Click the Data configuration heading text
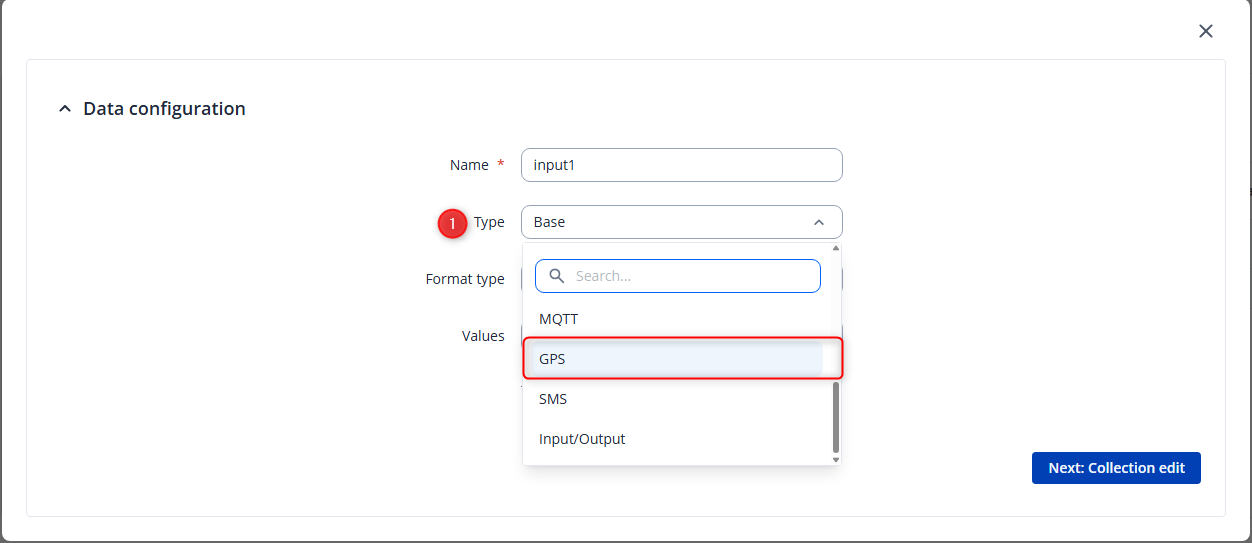This screenshot has width=1252, height=543. pos(164,109)
